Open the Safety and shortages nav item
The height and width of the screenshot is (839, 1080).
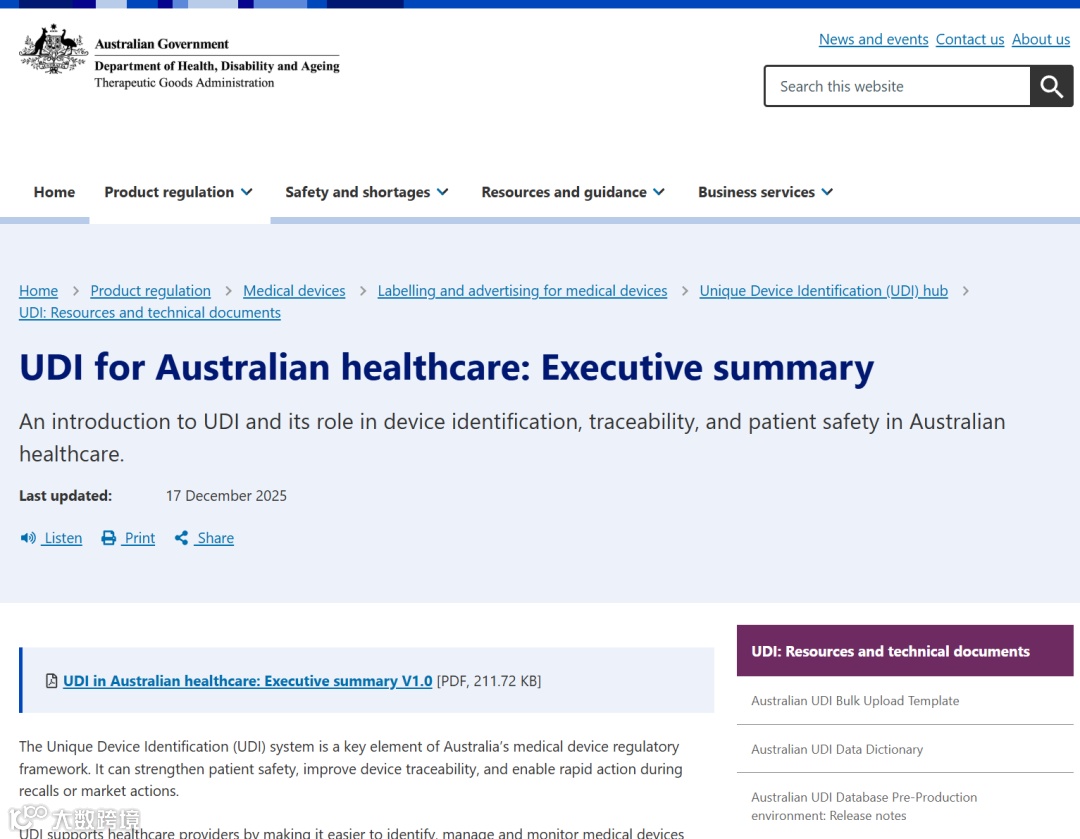357,192
